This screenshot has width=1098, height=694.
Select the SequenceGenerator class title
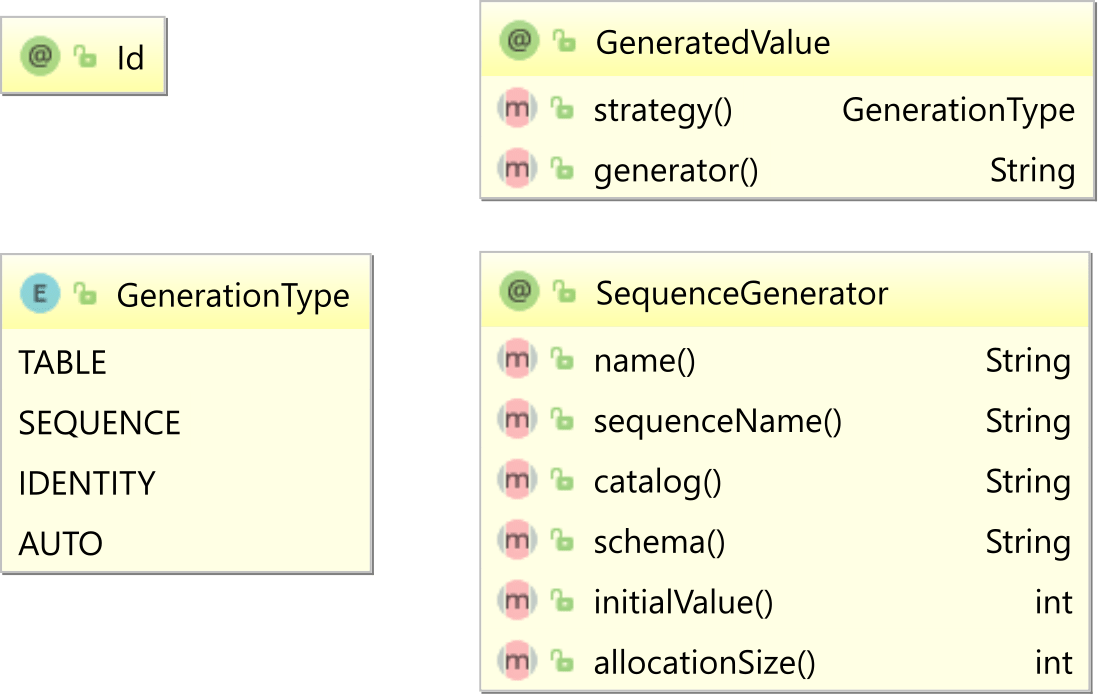[741, 294]
